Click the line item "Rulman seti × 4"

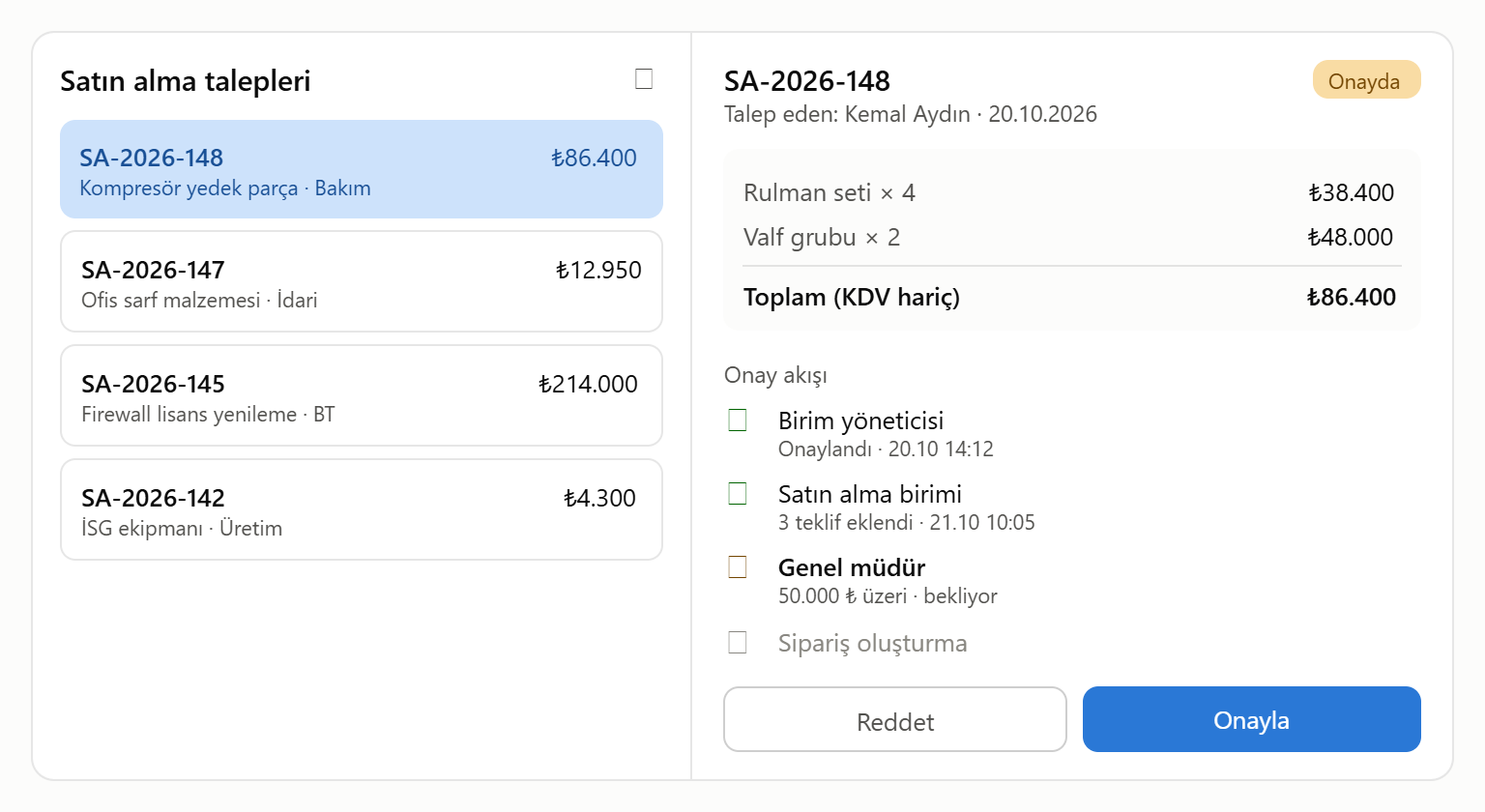pos(830,192)
